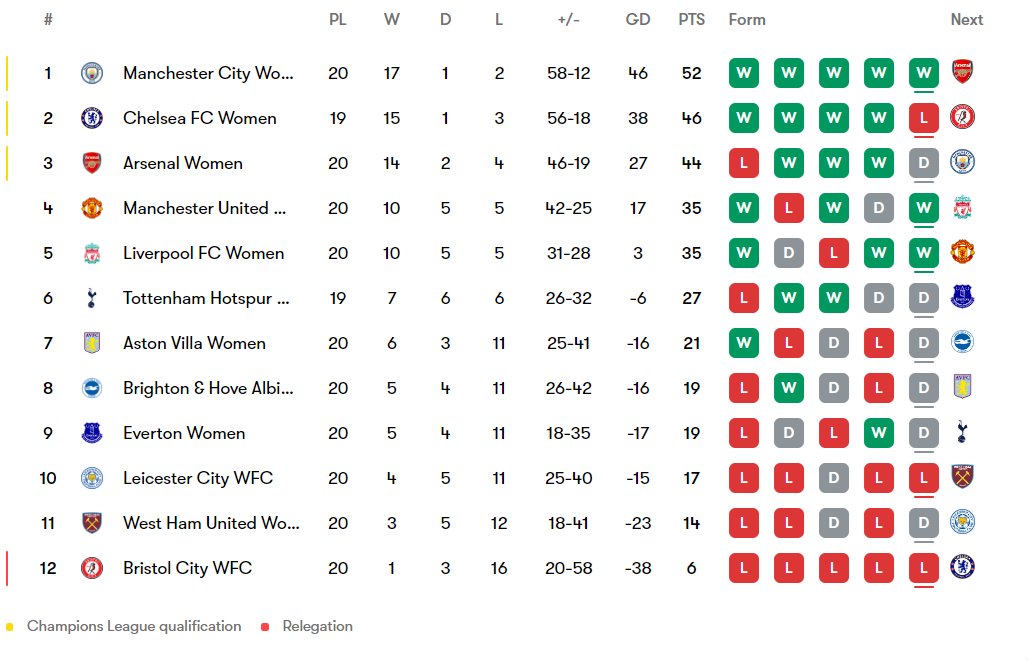
Task: Click Arsenal next-opponent crest in Manchester City row
Action: (962, 71)
